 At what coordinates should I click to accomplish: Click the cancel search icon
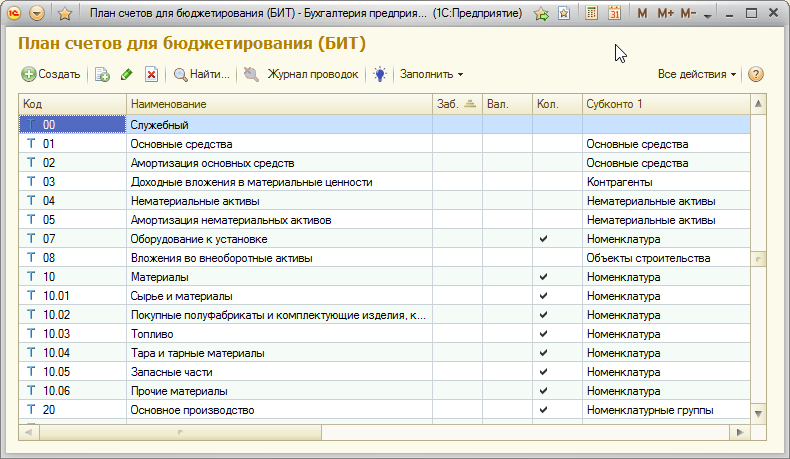point(251,75)
